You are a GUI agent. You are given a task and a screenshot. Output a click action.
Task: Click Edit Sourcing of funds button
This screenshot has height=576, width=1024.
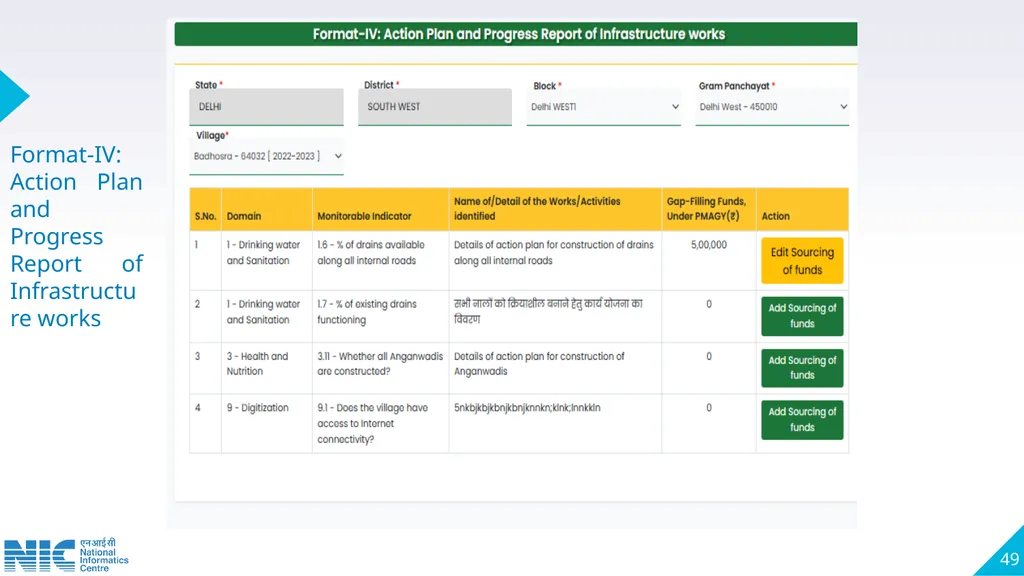coord(802,261)
